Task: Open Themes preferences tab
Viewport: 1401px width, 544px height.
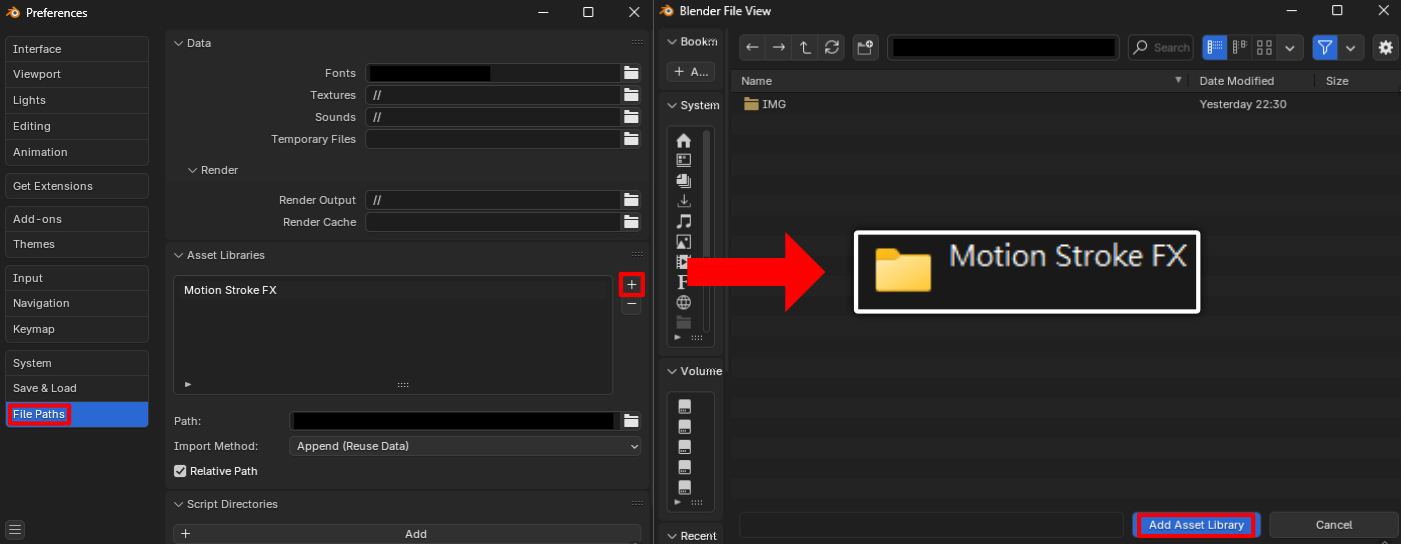Action: [77, 244]
